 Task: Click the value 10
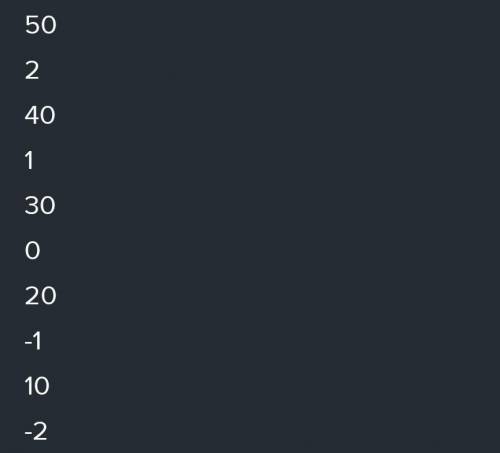tap(37, 386)
